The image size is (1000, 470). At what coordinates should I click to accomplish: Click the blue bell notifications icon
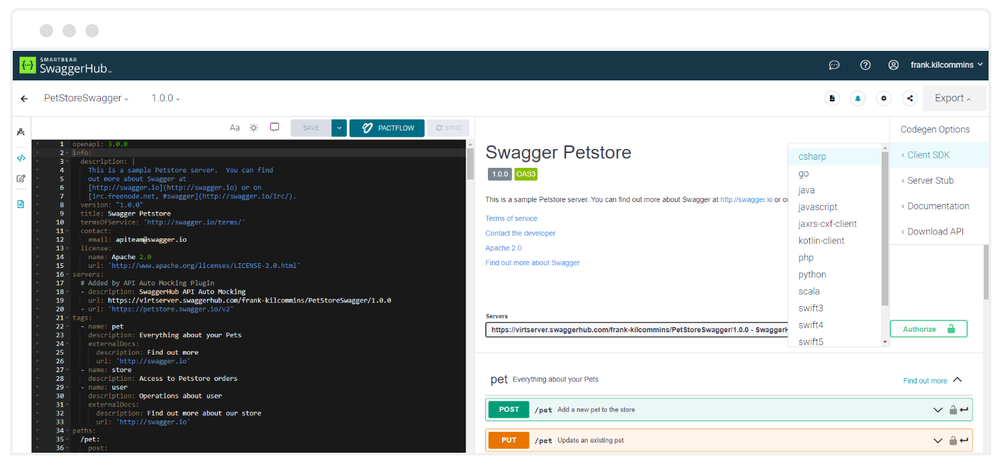click(x=858, y=98)
